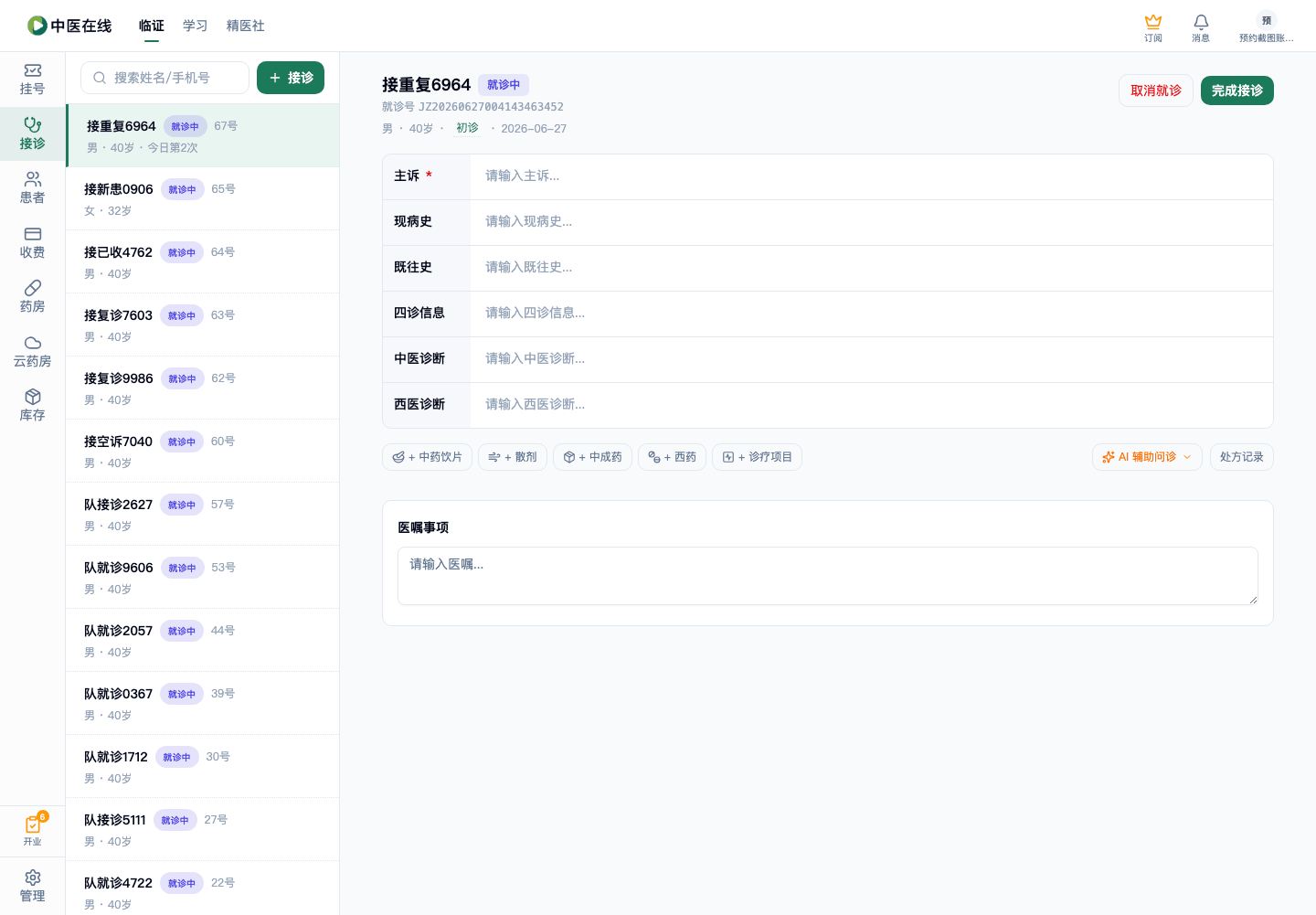Viewport: 1316px width, 915px height.
Task: Click the 现病史 input field
Action: [x=871, y=222]
